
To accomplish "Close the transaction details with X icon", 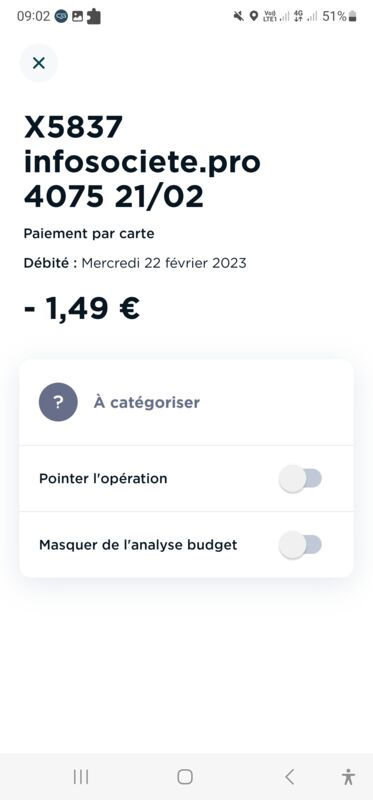I will 39,63.
